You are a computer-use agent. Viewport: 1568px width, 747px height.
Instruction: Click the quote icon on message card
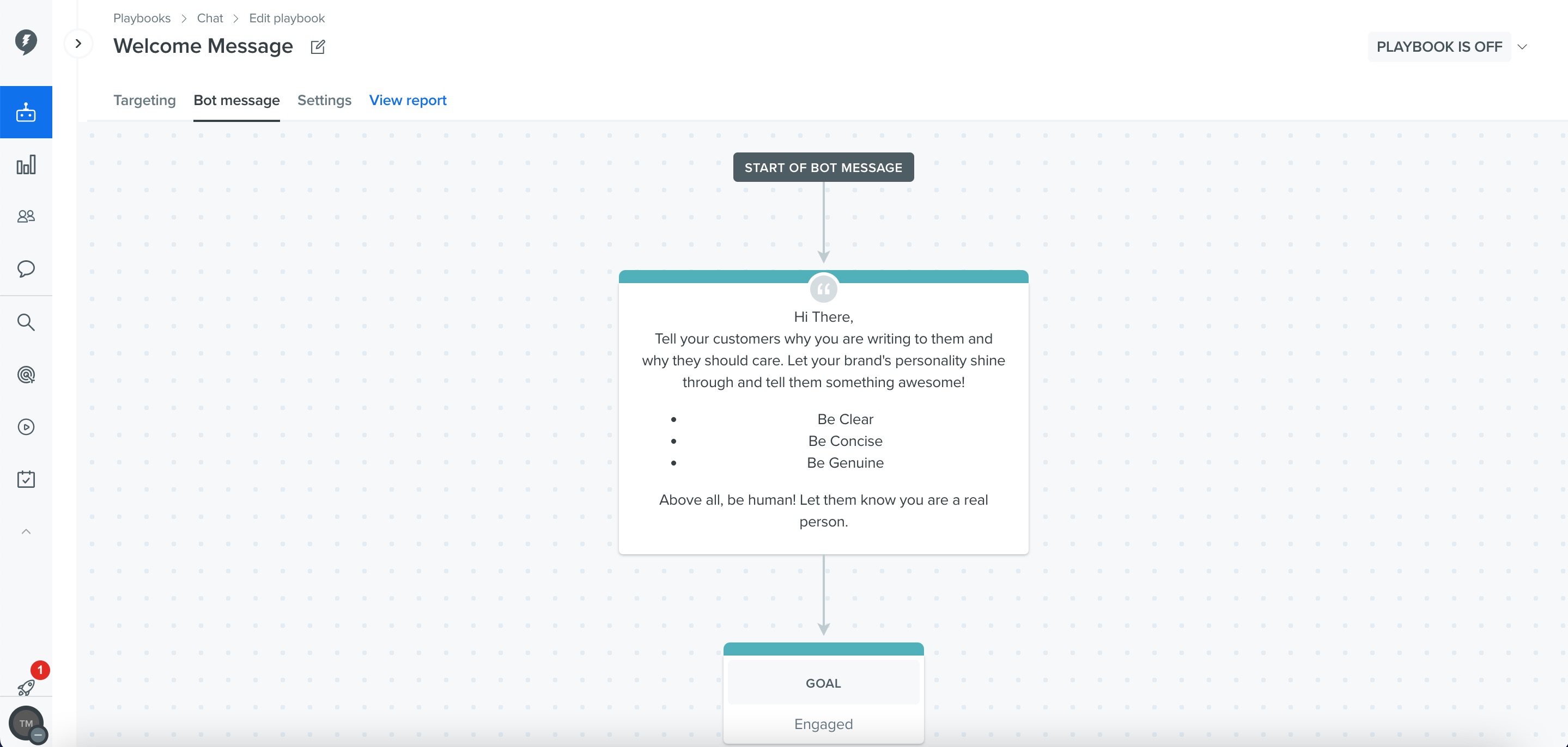tap(823, 290)
